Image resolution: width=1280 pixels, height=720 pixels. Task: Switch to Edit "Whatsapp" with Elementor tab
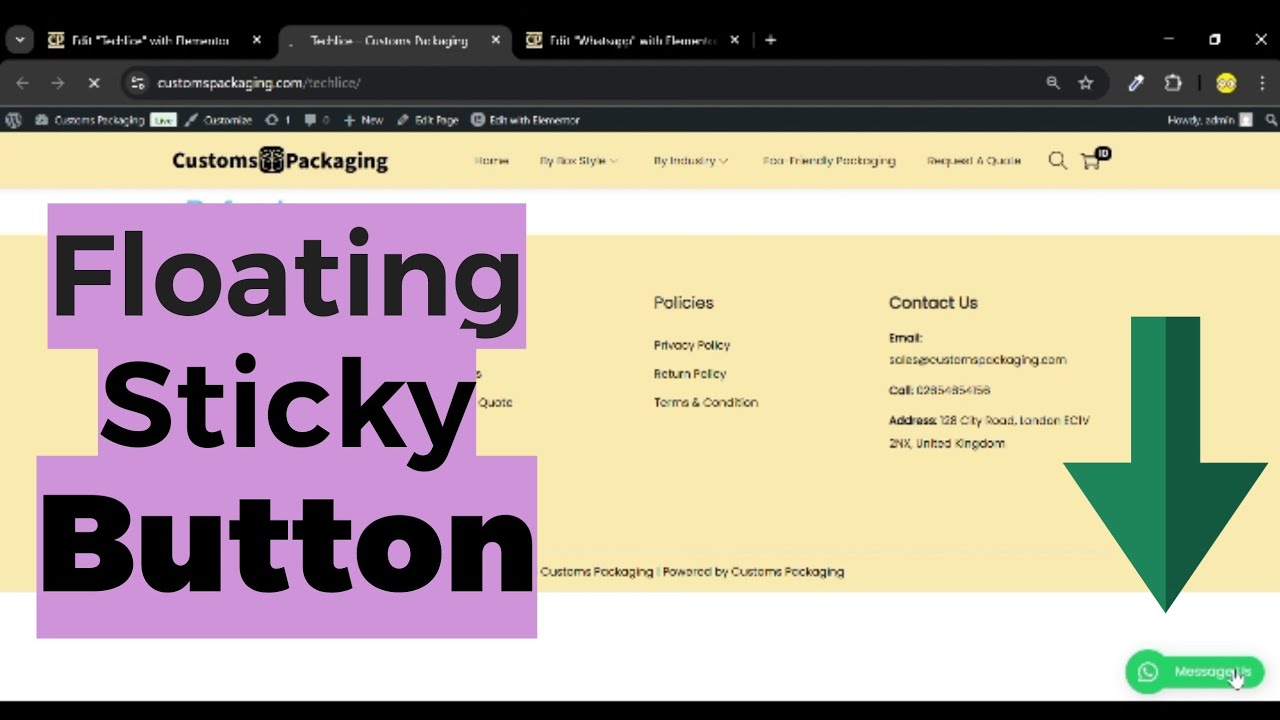tap(620, 40)
